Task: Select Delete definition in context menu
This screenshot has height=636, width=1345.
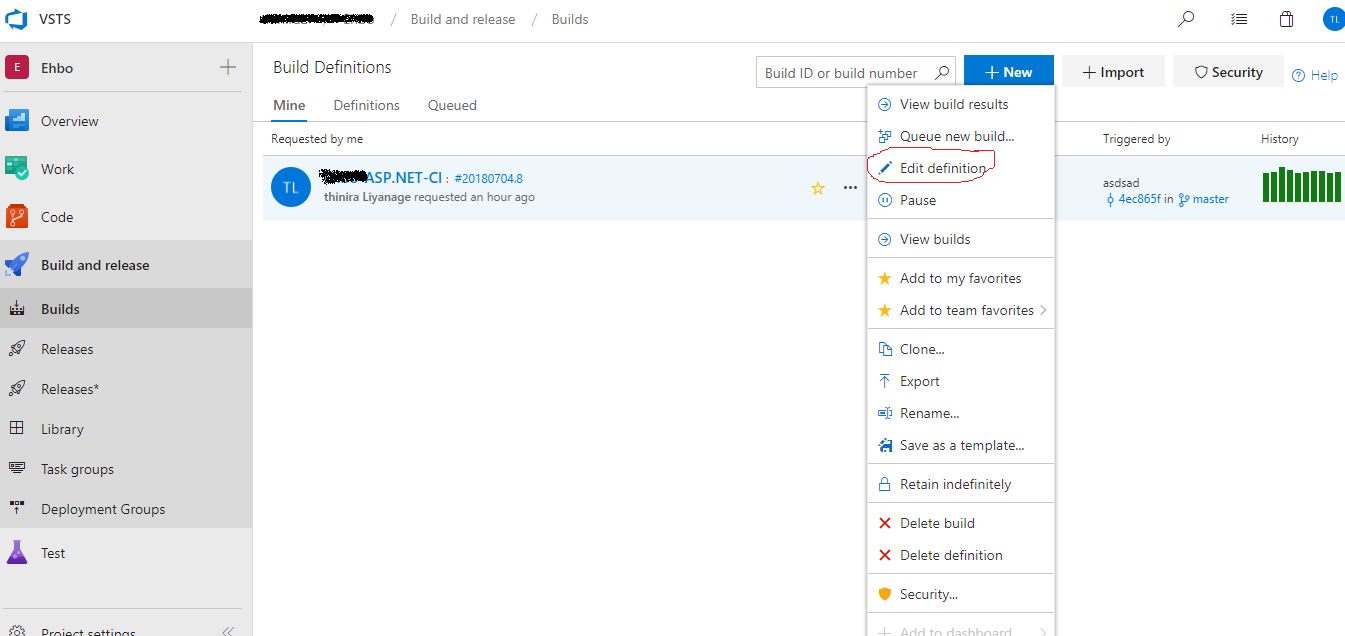Action: [x=961, y=555]
